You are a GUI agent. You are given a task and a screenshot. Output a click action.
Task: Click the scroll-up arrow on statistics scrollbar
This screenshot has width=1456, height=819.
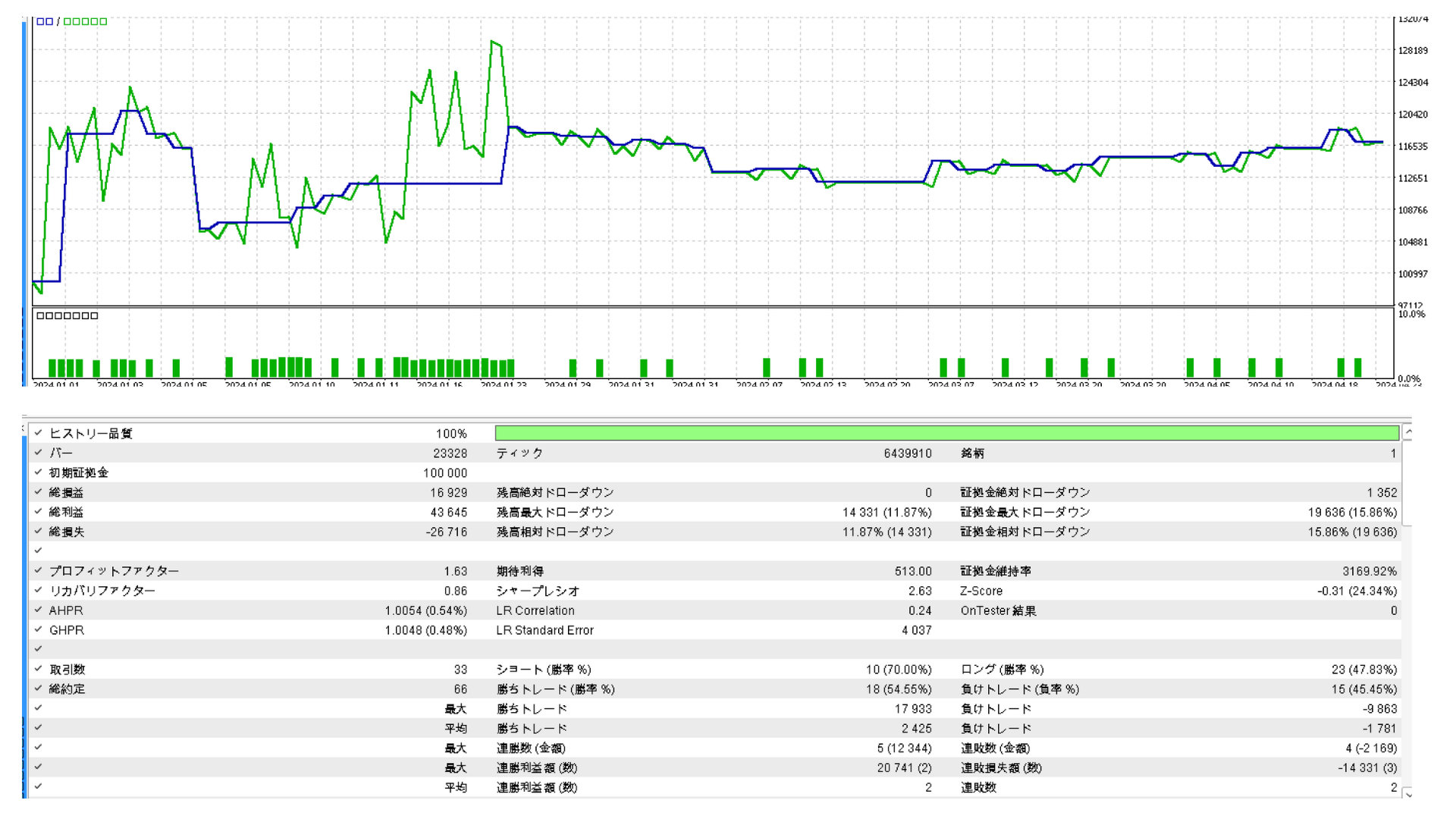click(1407, 432)
